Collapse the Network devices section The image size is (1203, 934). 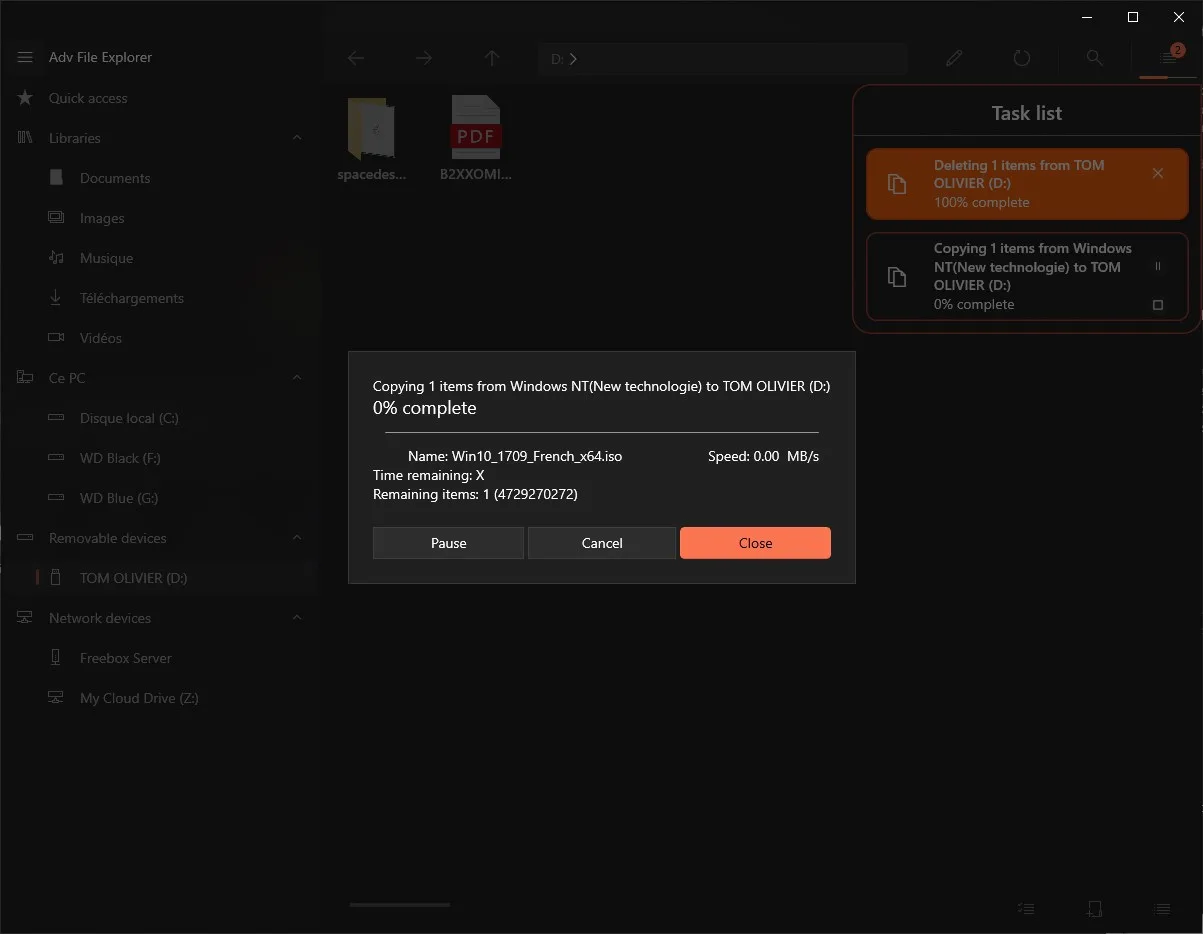pos(297,617)
